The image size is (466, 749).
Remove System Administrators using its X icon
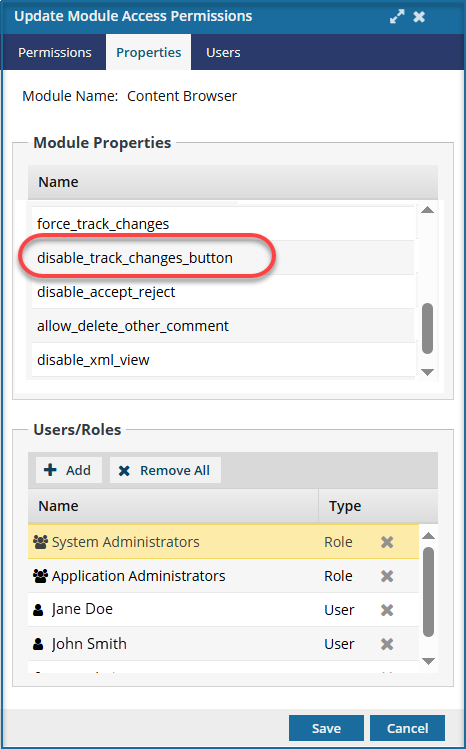pyautogui.click(x=387, y=542)
